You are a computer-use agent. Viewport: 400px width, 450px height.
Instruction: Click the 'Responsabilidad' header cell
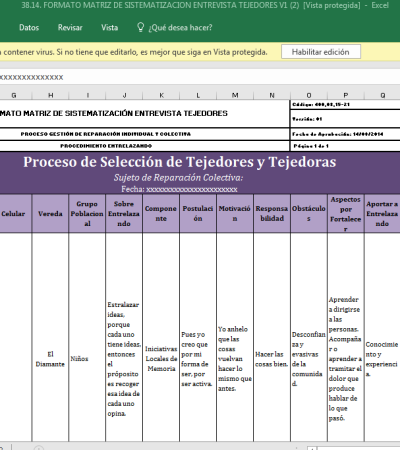(272, 214)
